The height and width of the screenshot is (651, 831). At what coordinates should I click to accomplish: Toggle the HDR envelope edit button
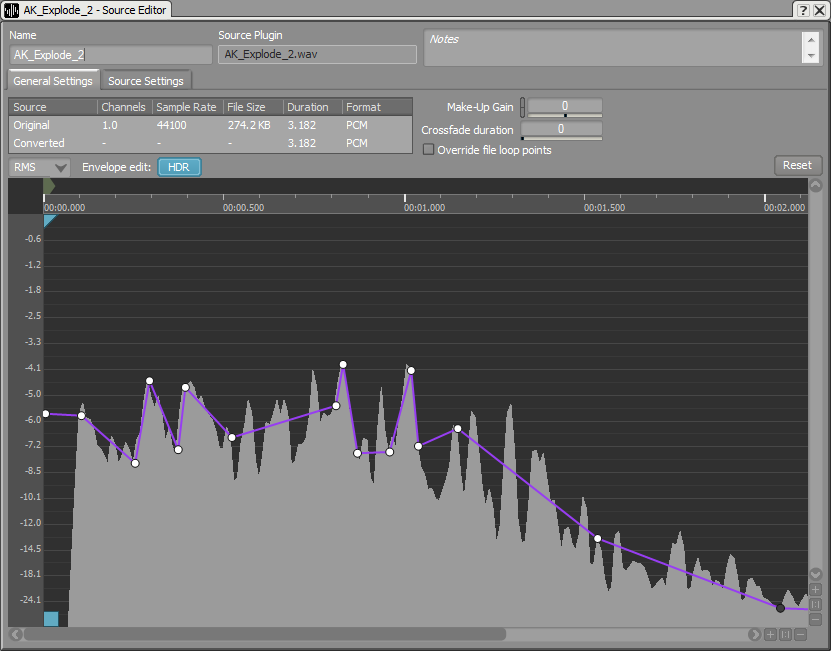(x=179, y=167)
